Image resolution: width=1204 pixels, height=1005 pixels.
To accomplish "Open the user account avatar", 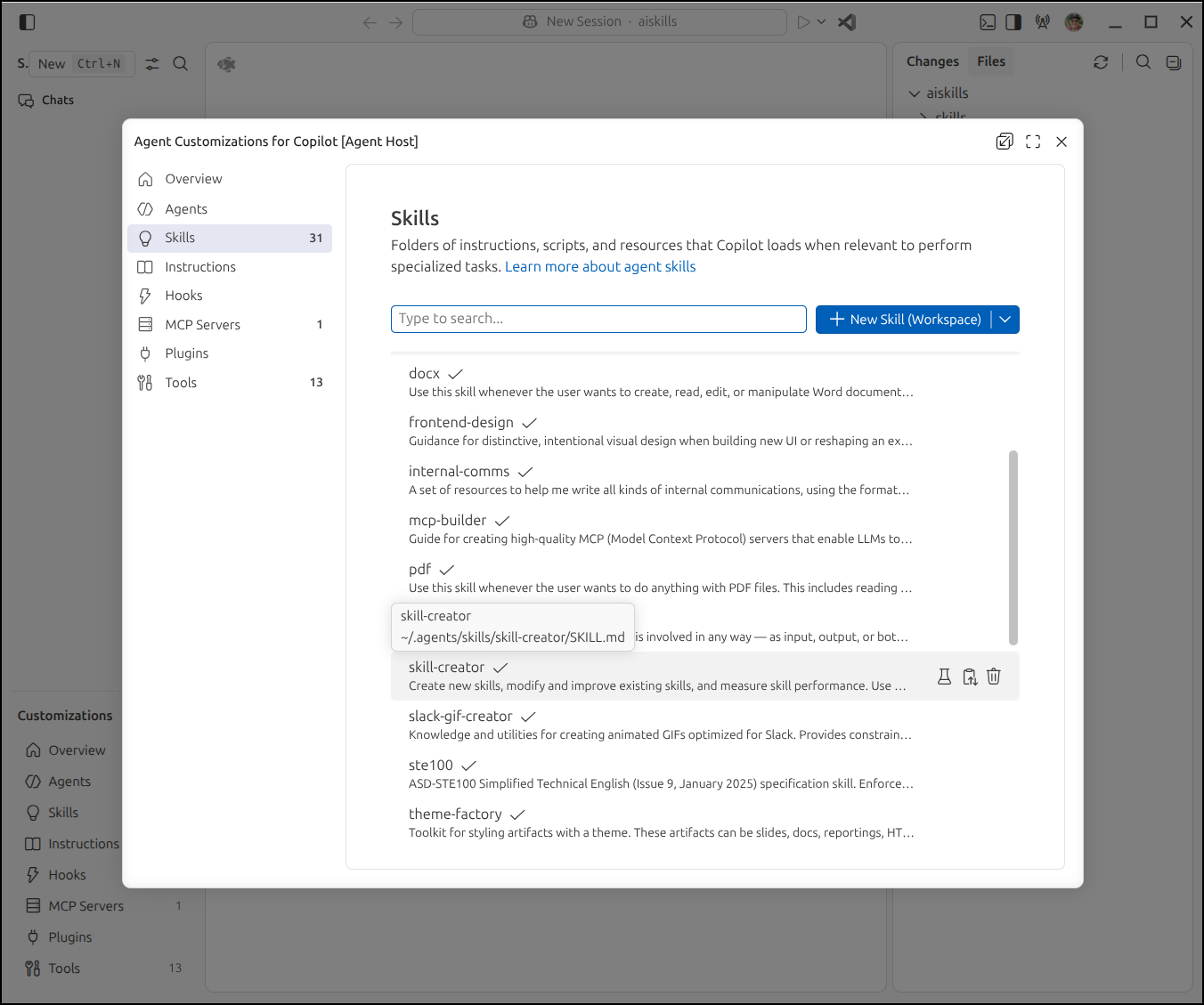I will point(1074,22).
